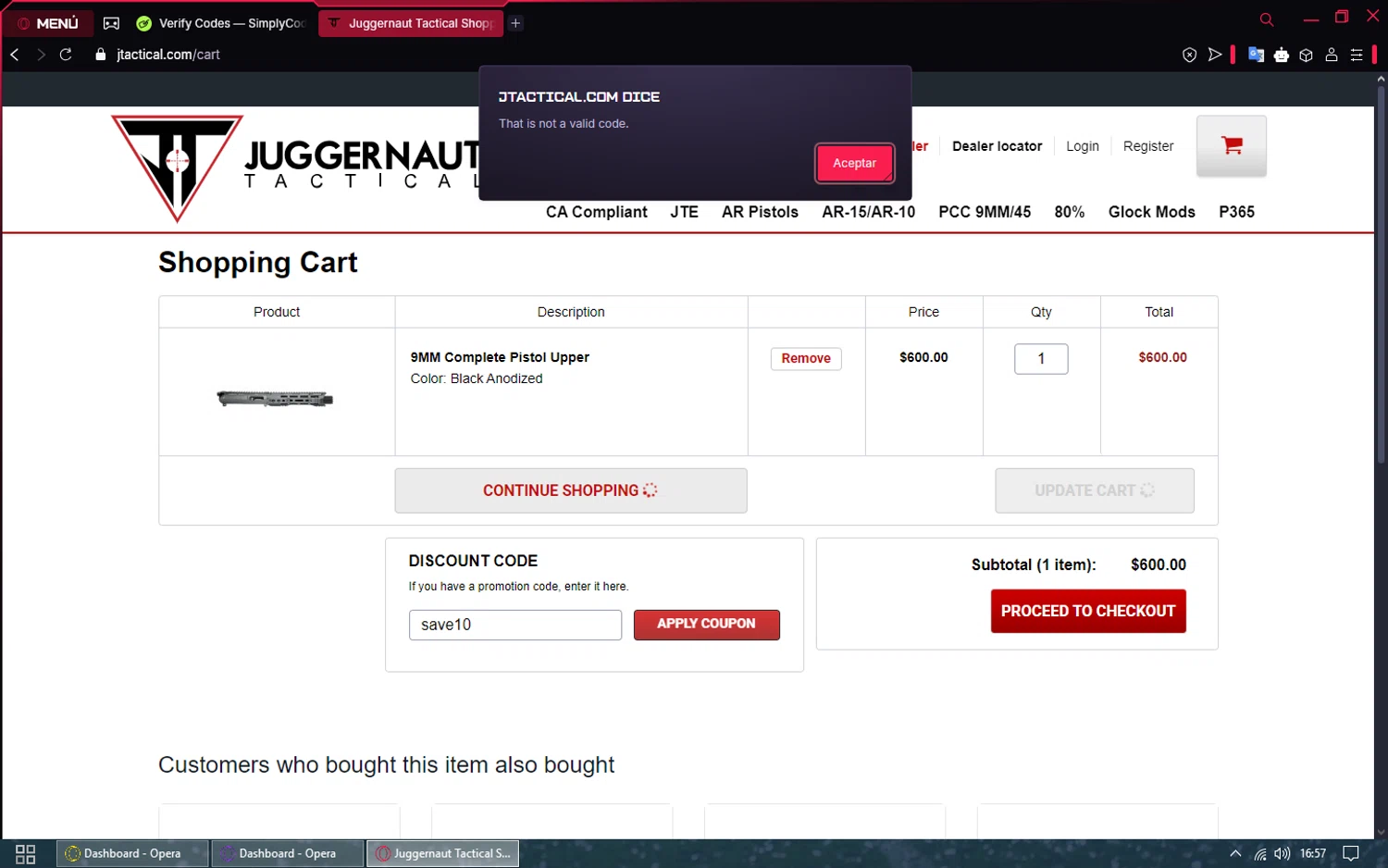
Task: Click the Qty quantity input field
Action: [x=1041, y=358]
